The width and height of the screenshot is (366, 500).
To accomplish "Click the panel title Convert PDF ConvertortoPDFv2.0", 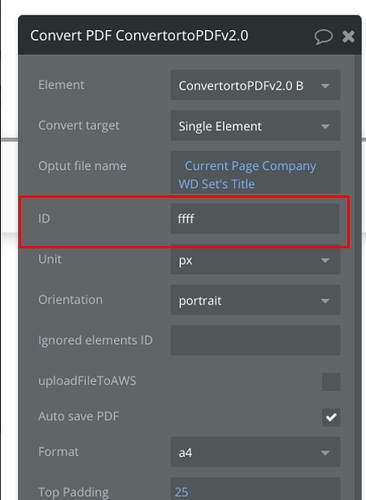I will pos(139,36).
